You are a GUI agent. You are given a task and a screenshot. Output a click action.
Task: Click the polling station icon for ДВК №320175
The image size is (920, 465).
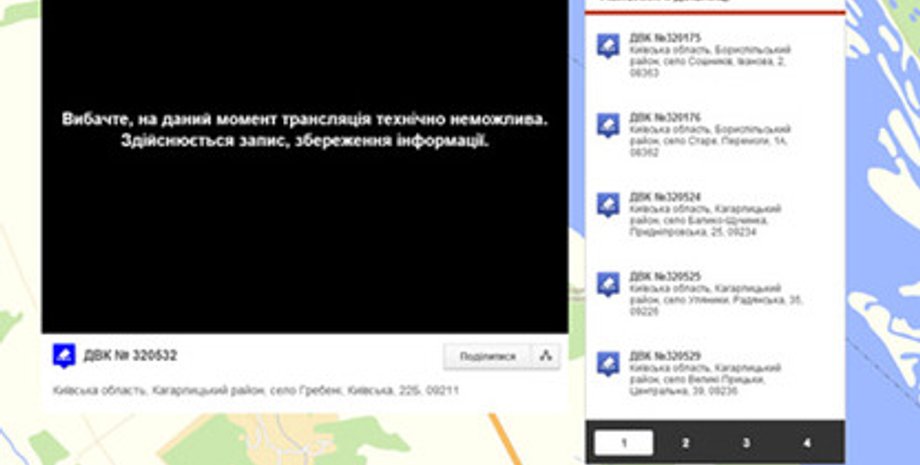(608, 46)
